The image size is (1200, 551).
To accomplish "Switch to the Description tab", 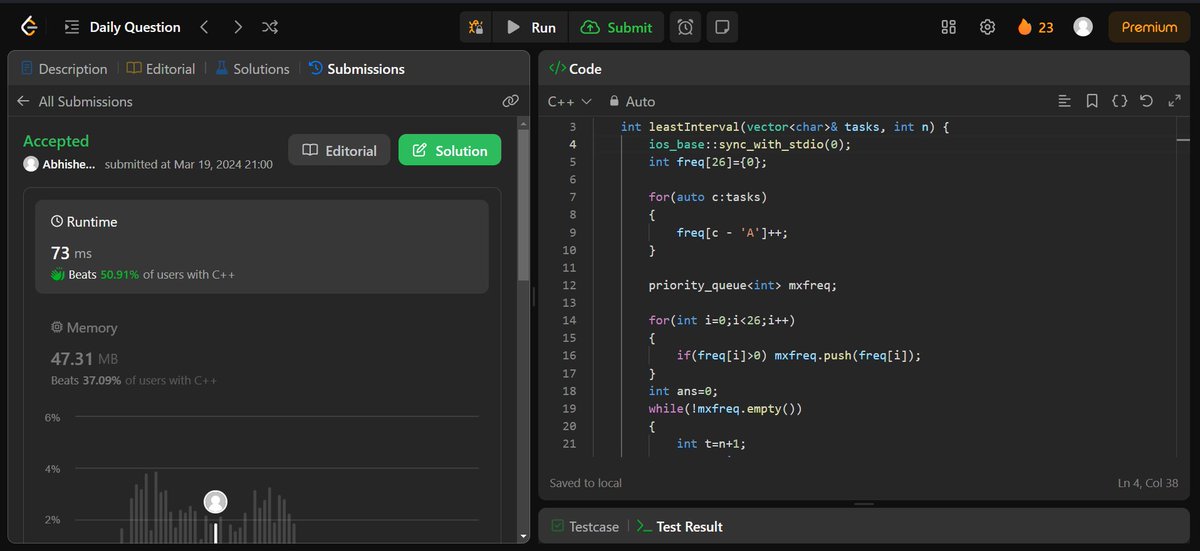I will (x=63, y=69).
